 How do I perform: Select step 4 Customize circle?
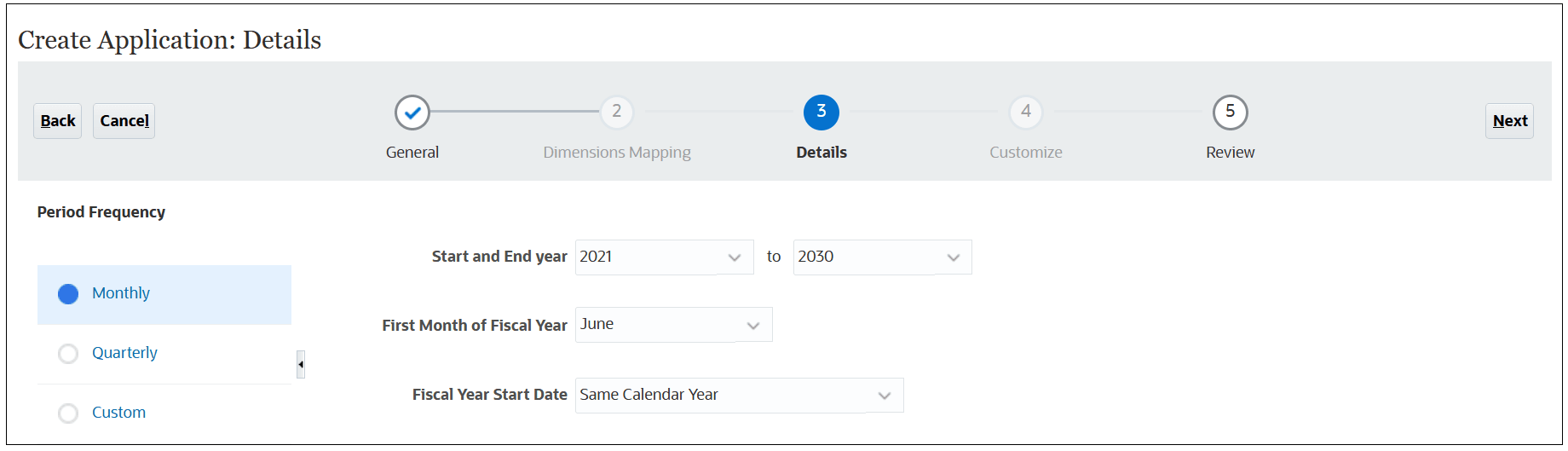(1026, 112)
